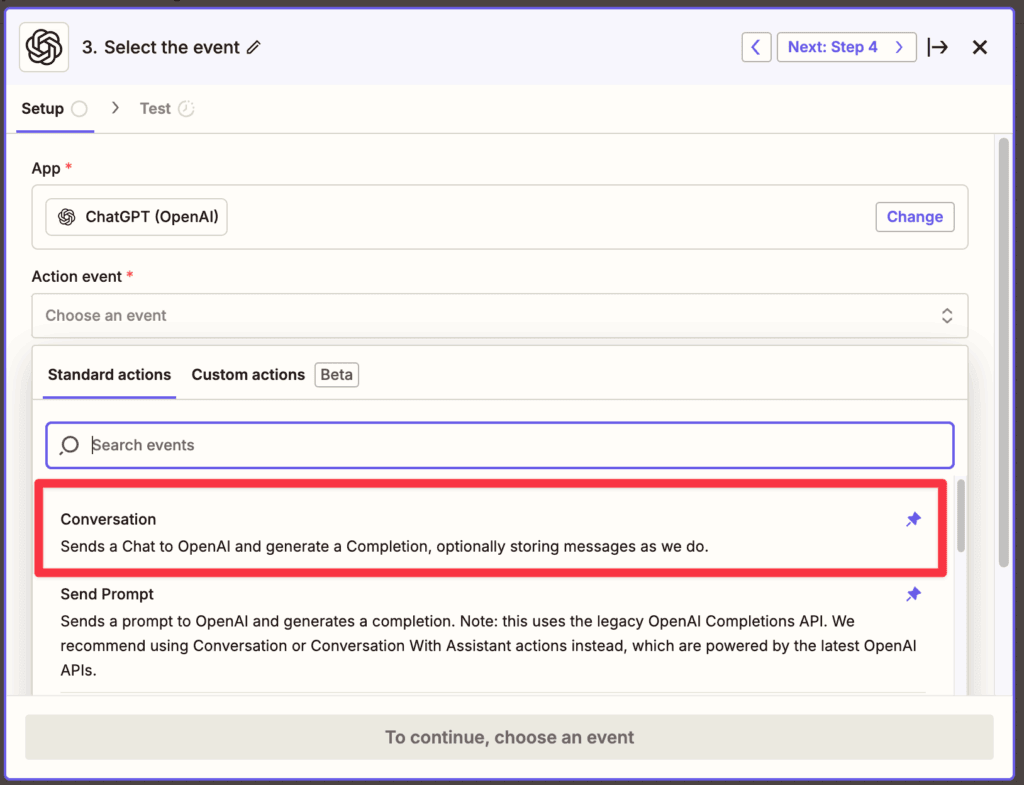Close the step editor panel
Image resolution: width=1024 pixels, height=785 pixels.
click(980, 47)
